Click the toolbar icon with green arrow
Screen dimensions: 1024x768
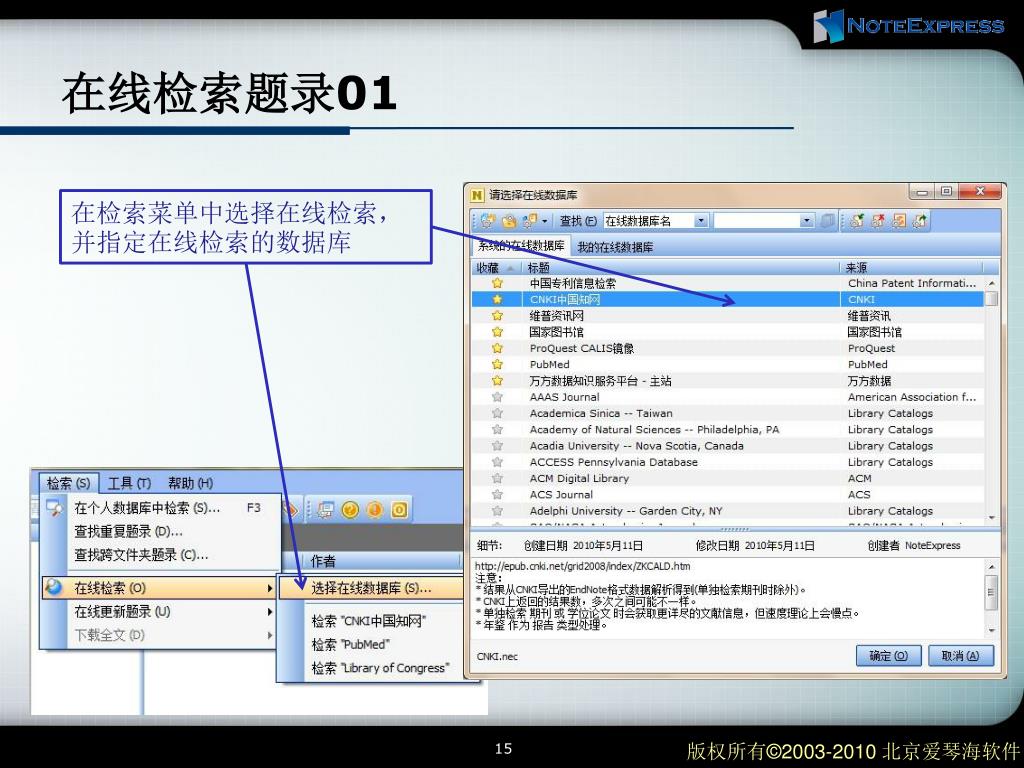(920, 221)
